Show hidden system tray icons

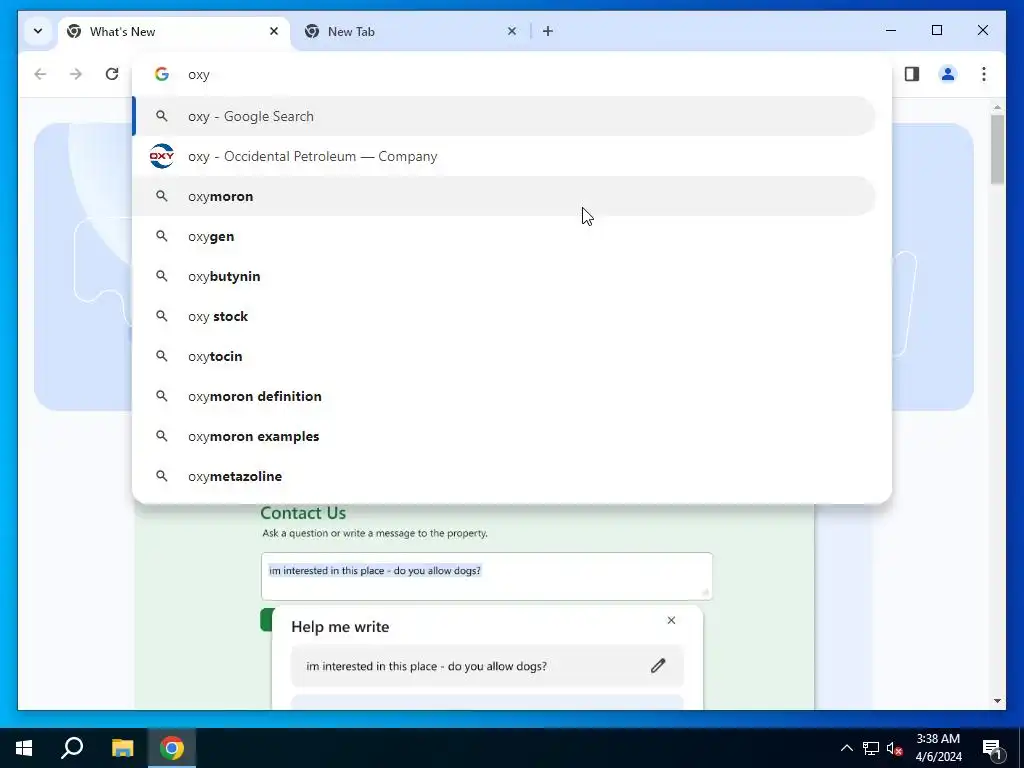[x=846, y=748]
